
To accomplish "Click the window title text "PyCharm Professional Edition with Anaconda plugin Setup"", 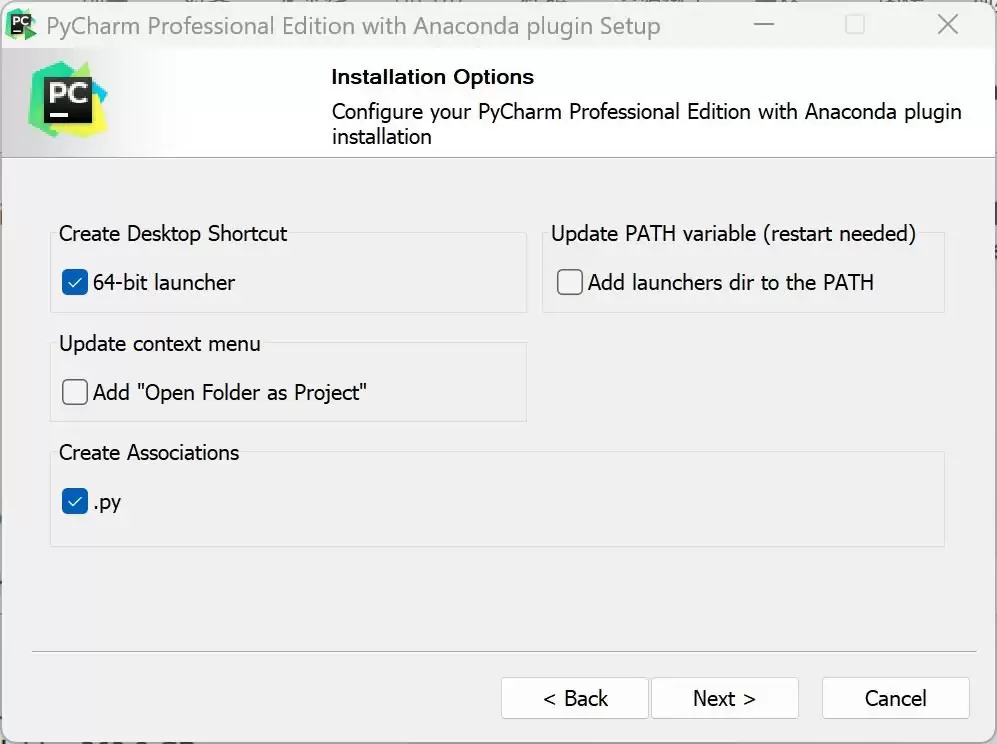I will tap(354, 26).
